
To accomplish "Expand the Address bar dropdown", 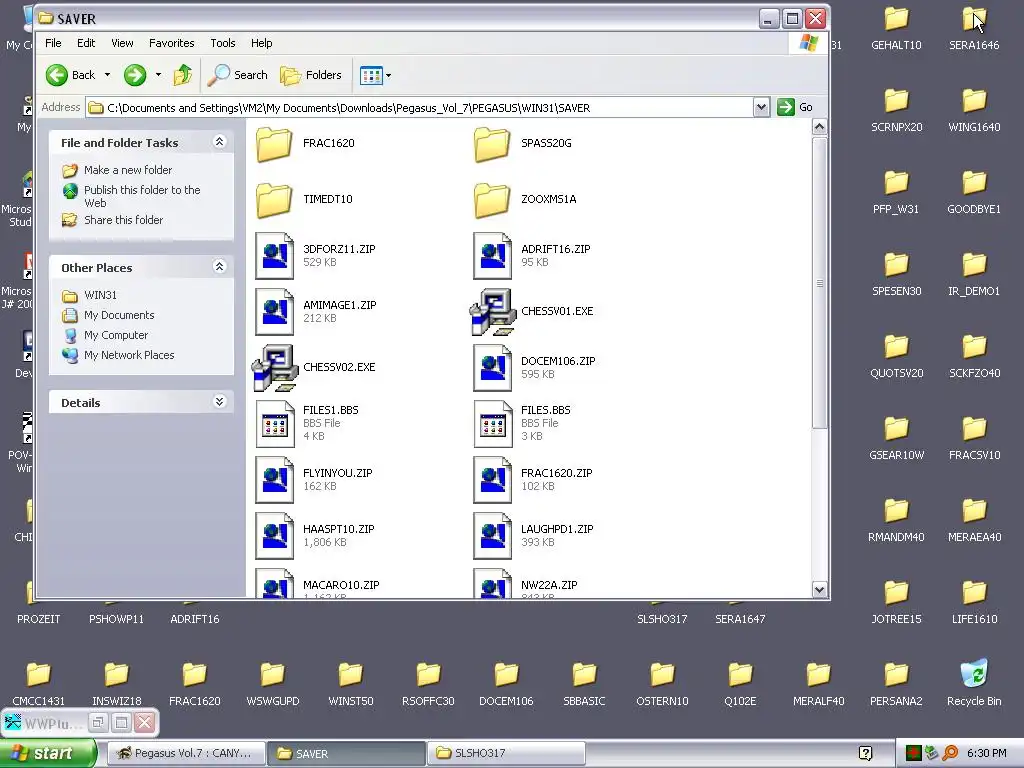I will click(761, 107).
